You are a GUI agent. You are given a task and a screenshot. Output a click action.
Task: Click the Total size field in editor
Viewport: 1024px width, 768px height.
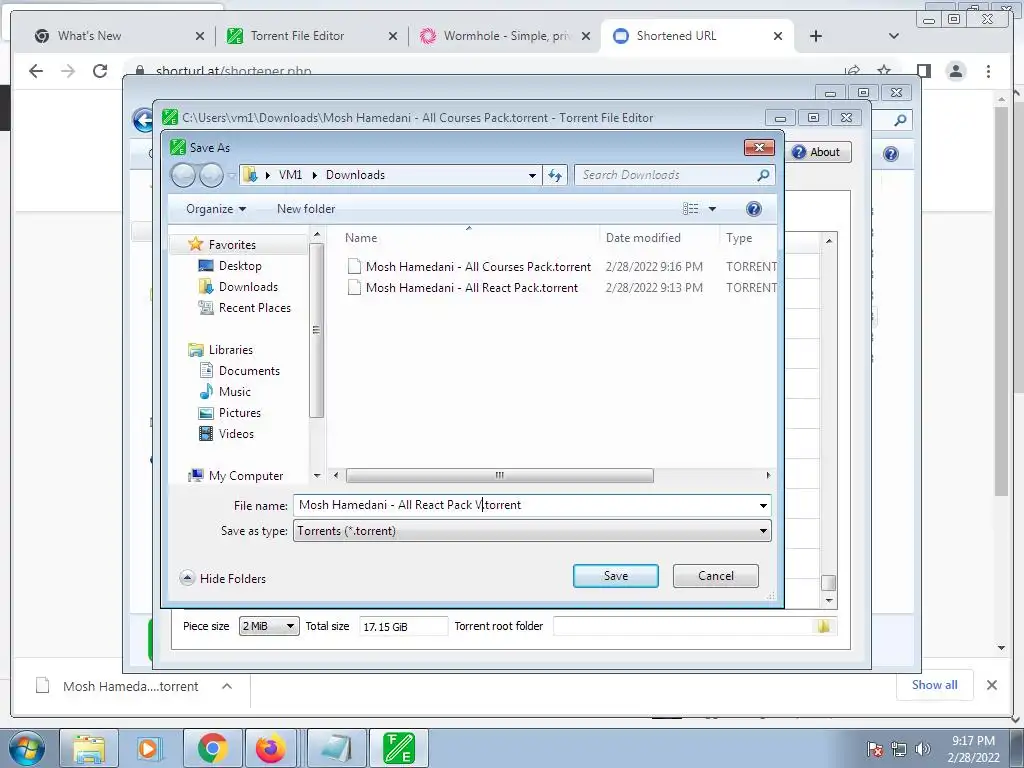402,627
